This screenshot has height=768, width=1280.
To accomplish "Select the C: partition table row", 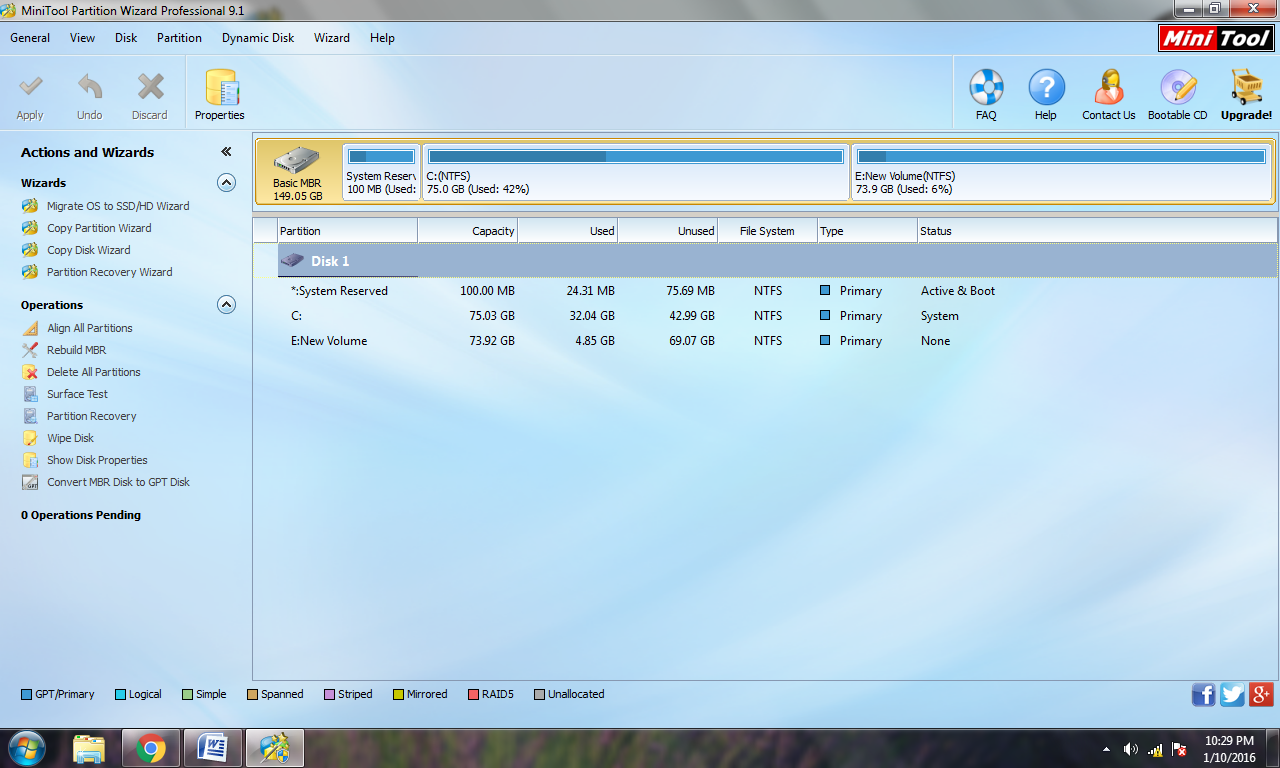I will [x=778, y=316].
